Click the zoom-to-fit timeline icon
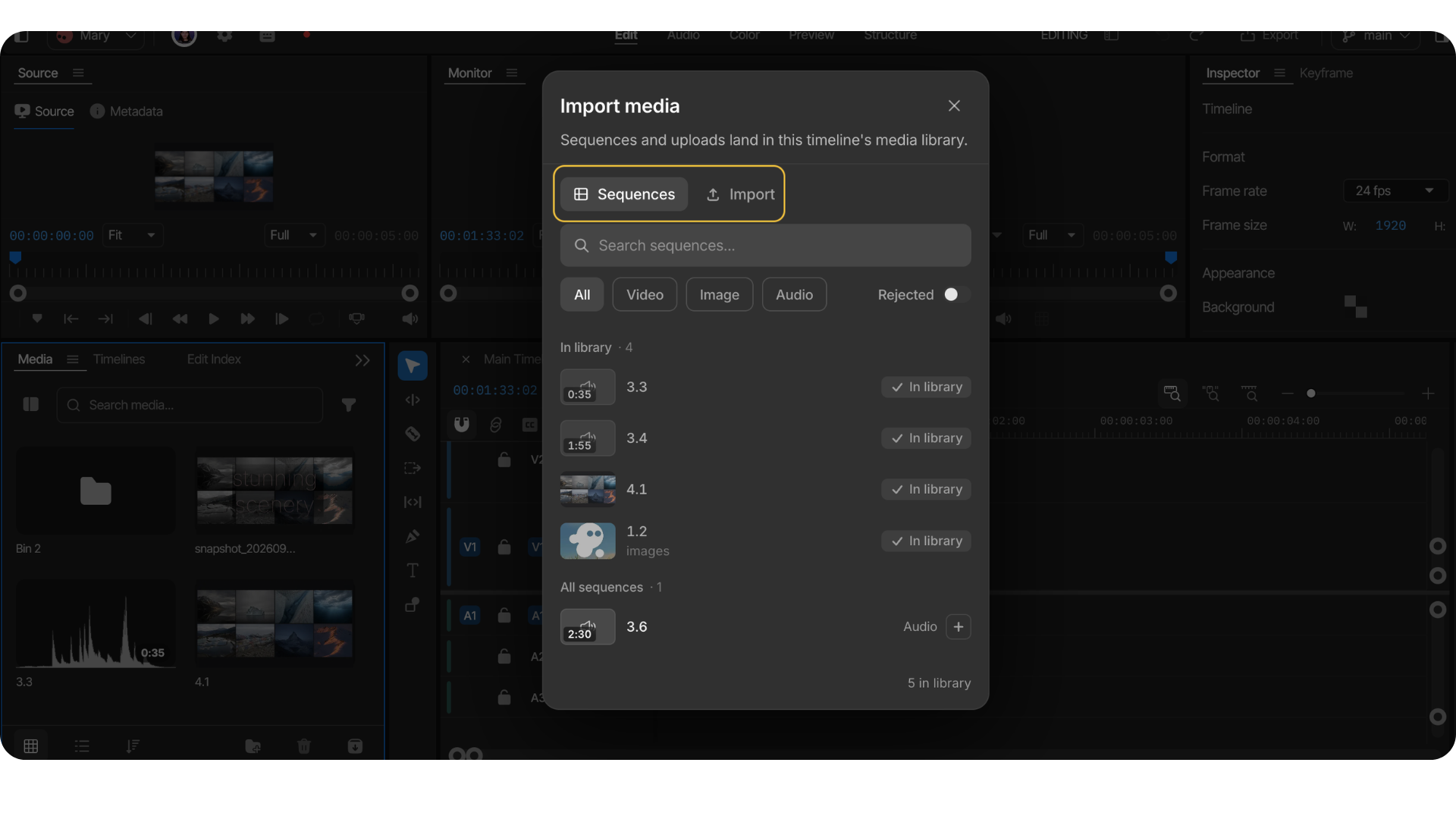This screenshot has width=1456, height=819. 1172,394
